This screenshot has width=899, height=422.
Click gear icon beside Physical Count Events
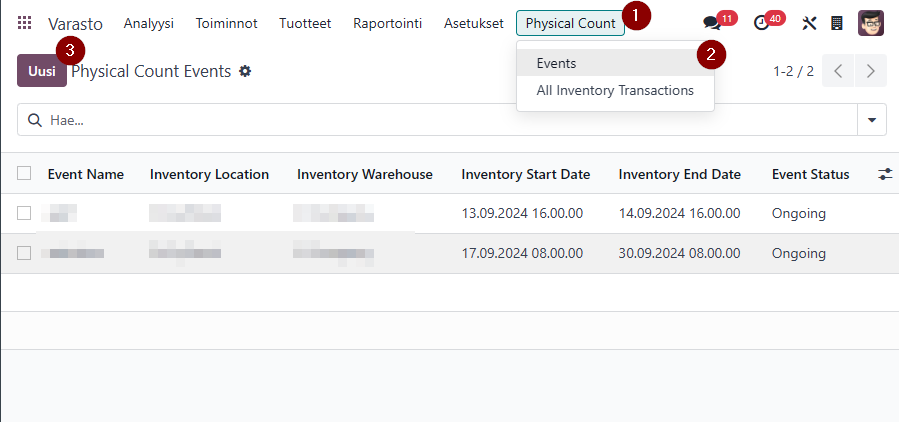(x=245, y=71)
